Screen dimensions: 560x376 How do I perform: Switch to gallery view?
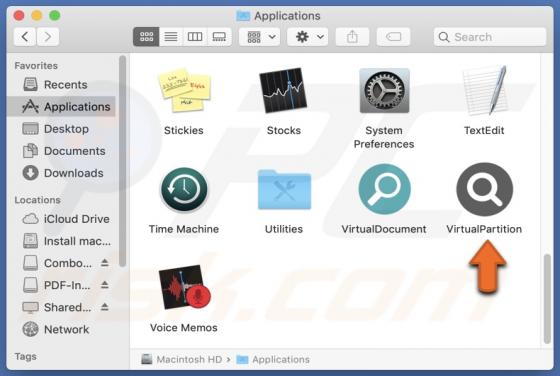pos(219,37)
